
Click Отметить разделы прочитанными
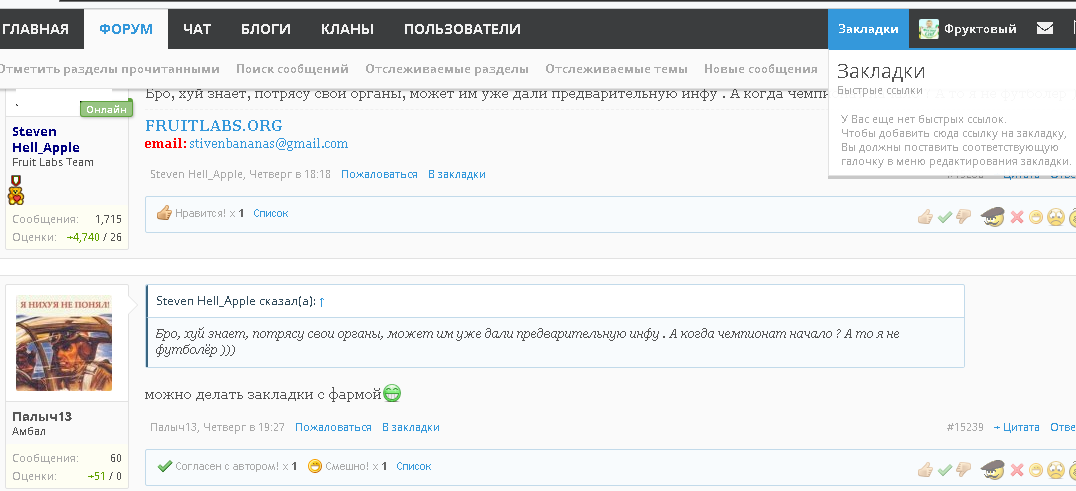click(x=108, y=69)
